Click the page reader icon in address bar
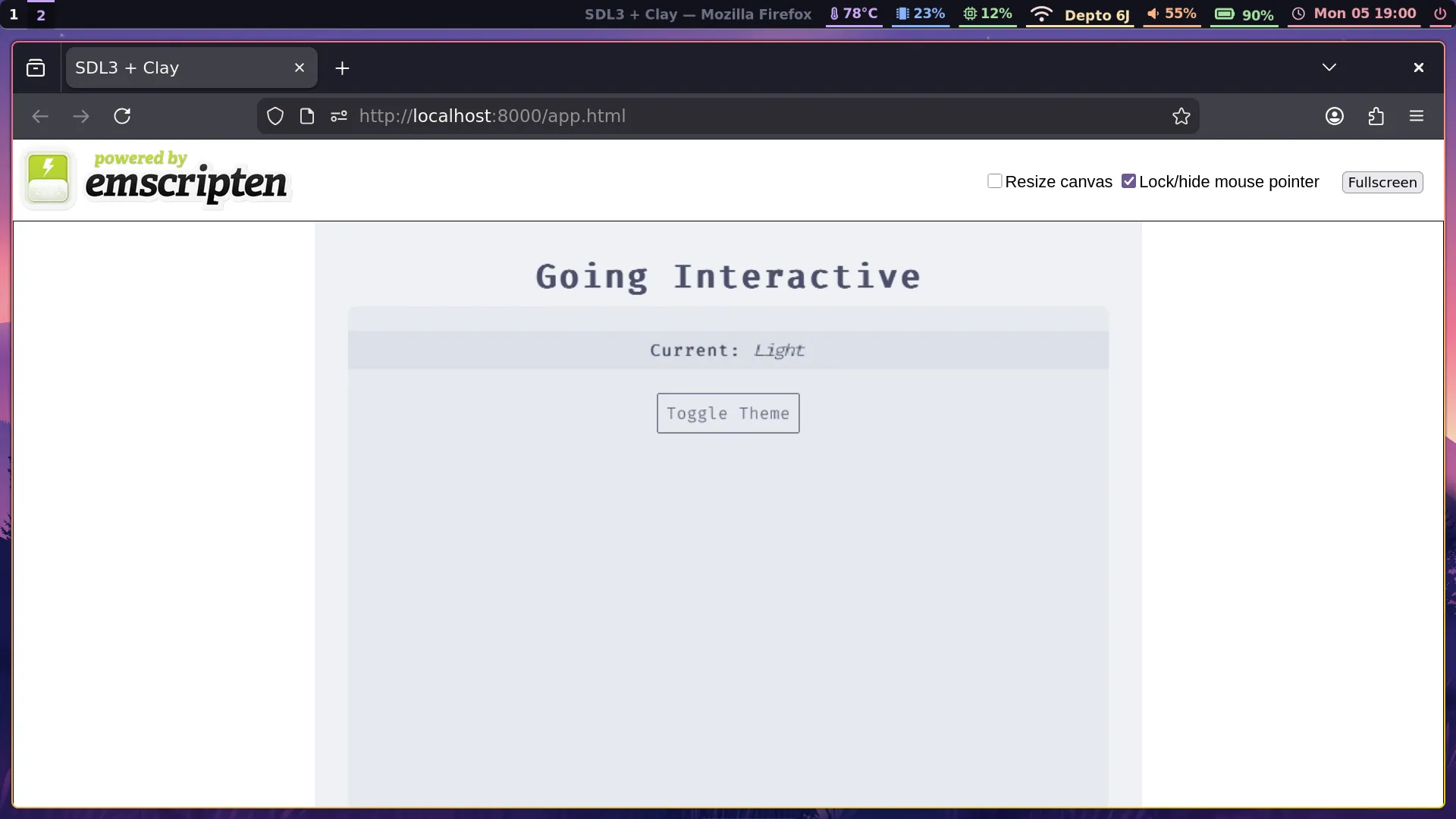 (306, 116)
